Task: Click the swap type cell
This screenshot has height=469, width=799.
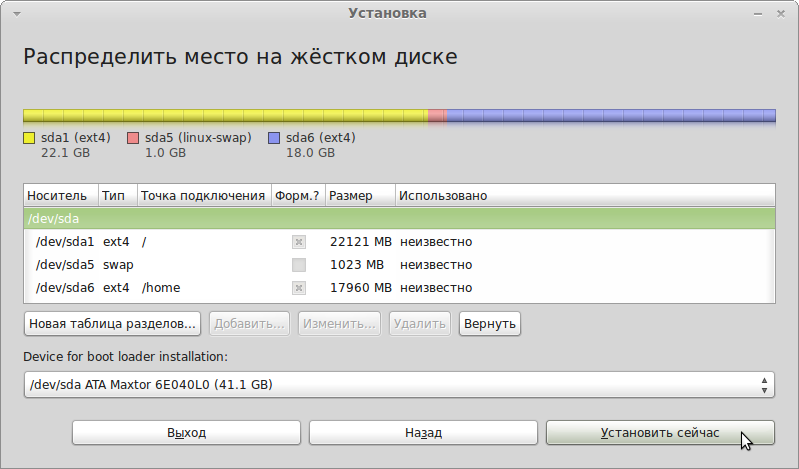Action: [x=118, y=265]
